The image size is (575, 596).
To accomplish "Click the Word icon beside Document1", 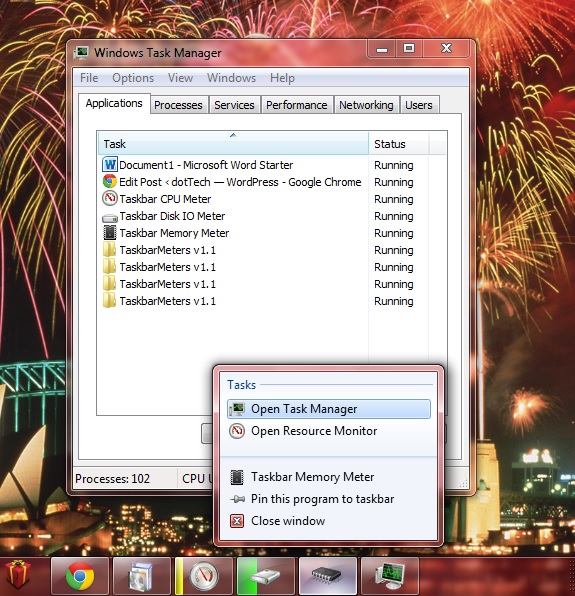I will pyautogui.click(x=110, y=165).
